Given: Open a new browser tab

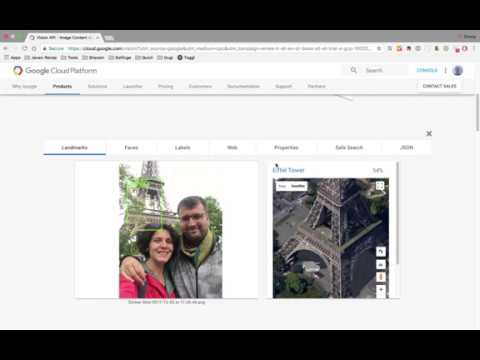Looking at the screenshot, I should pyautogui.click(x=109, y=38).
